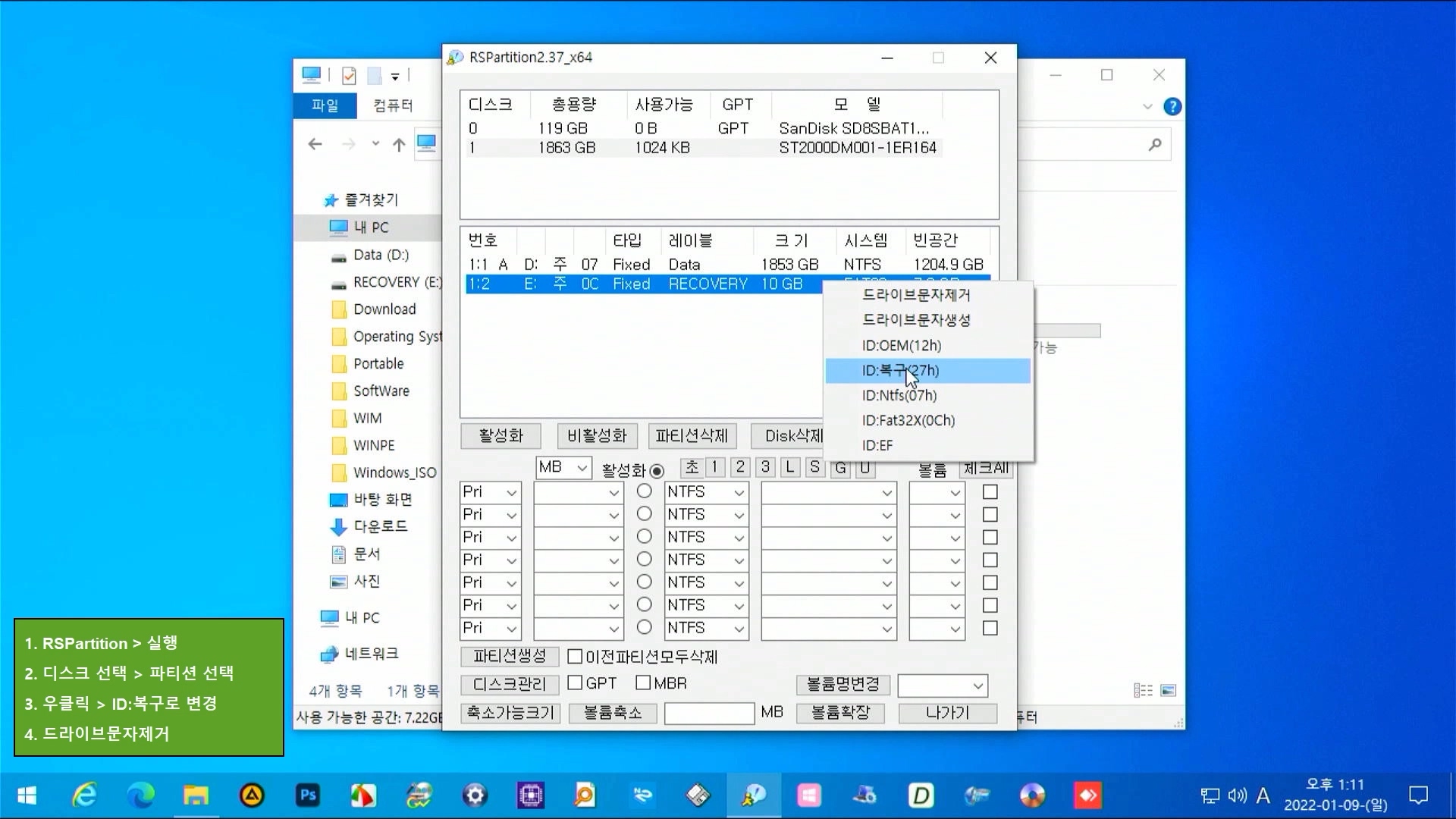This screenshot has width=1456, height=819.
Task: Click Explorer up-folder arrow
Action: 399,144
